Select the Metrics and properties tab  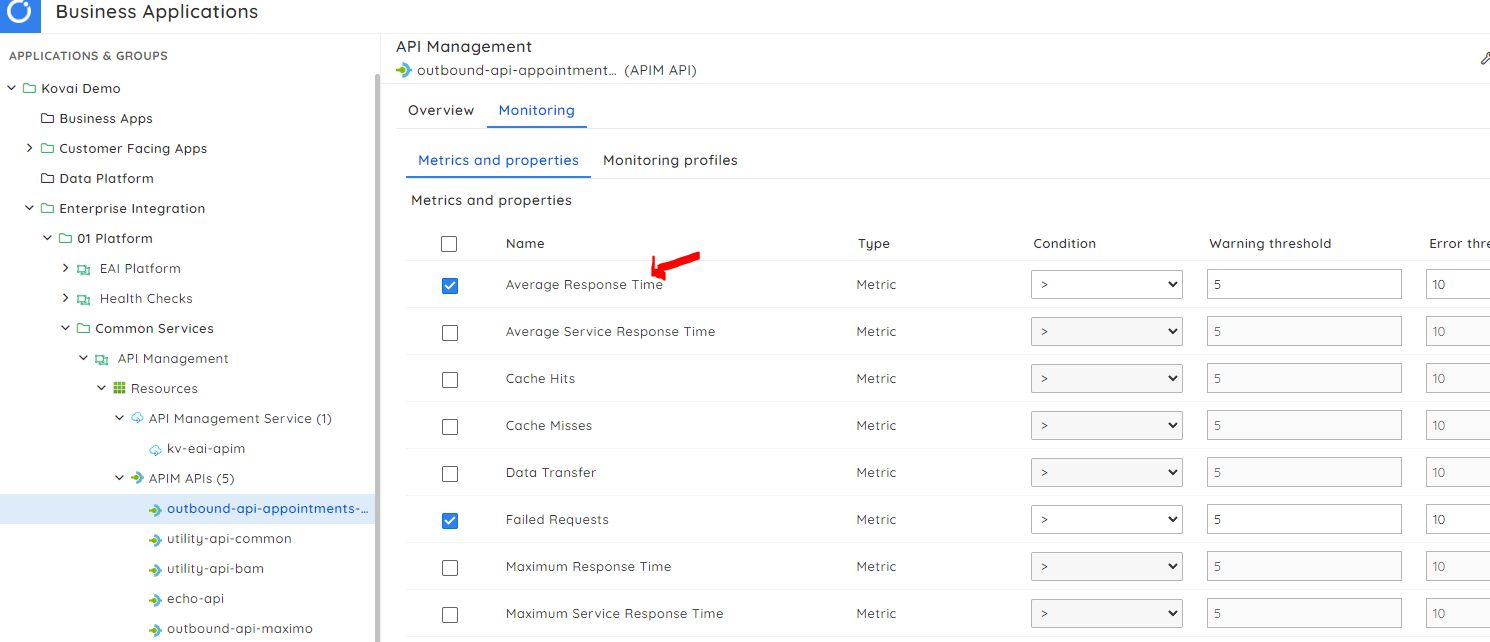[498, 160]
